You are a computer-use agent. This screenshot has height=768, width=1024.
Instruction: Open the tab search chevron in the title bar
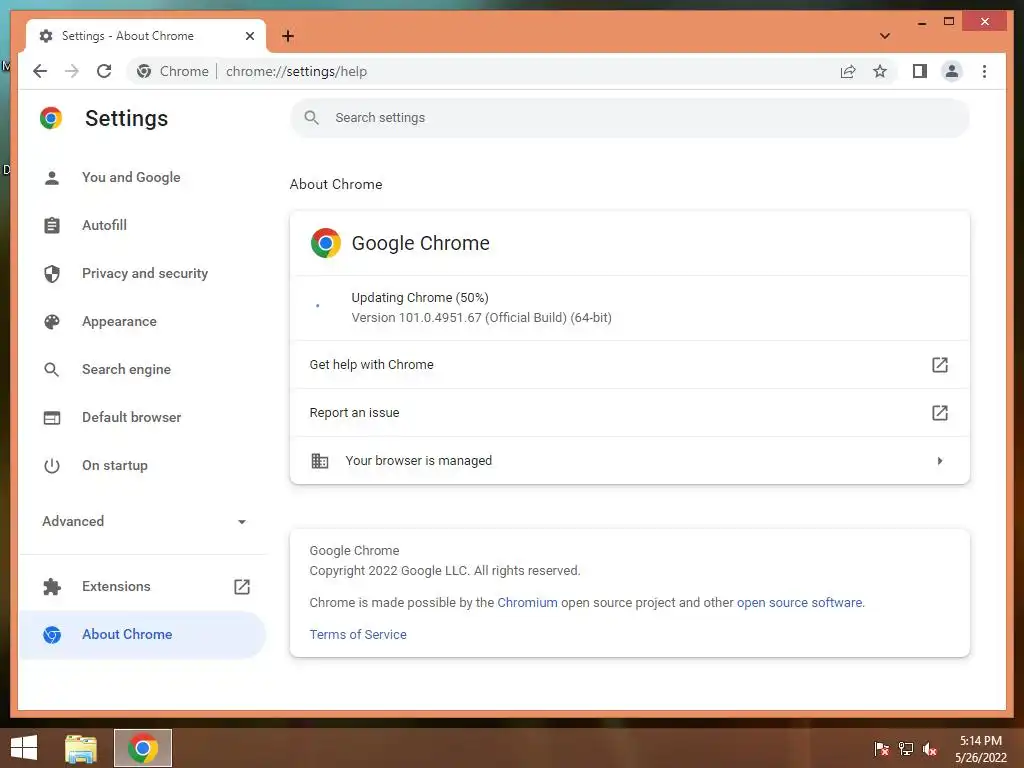[884, 36]
